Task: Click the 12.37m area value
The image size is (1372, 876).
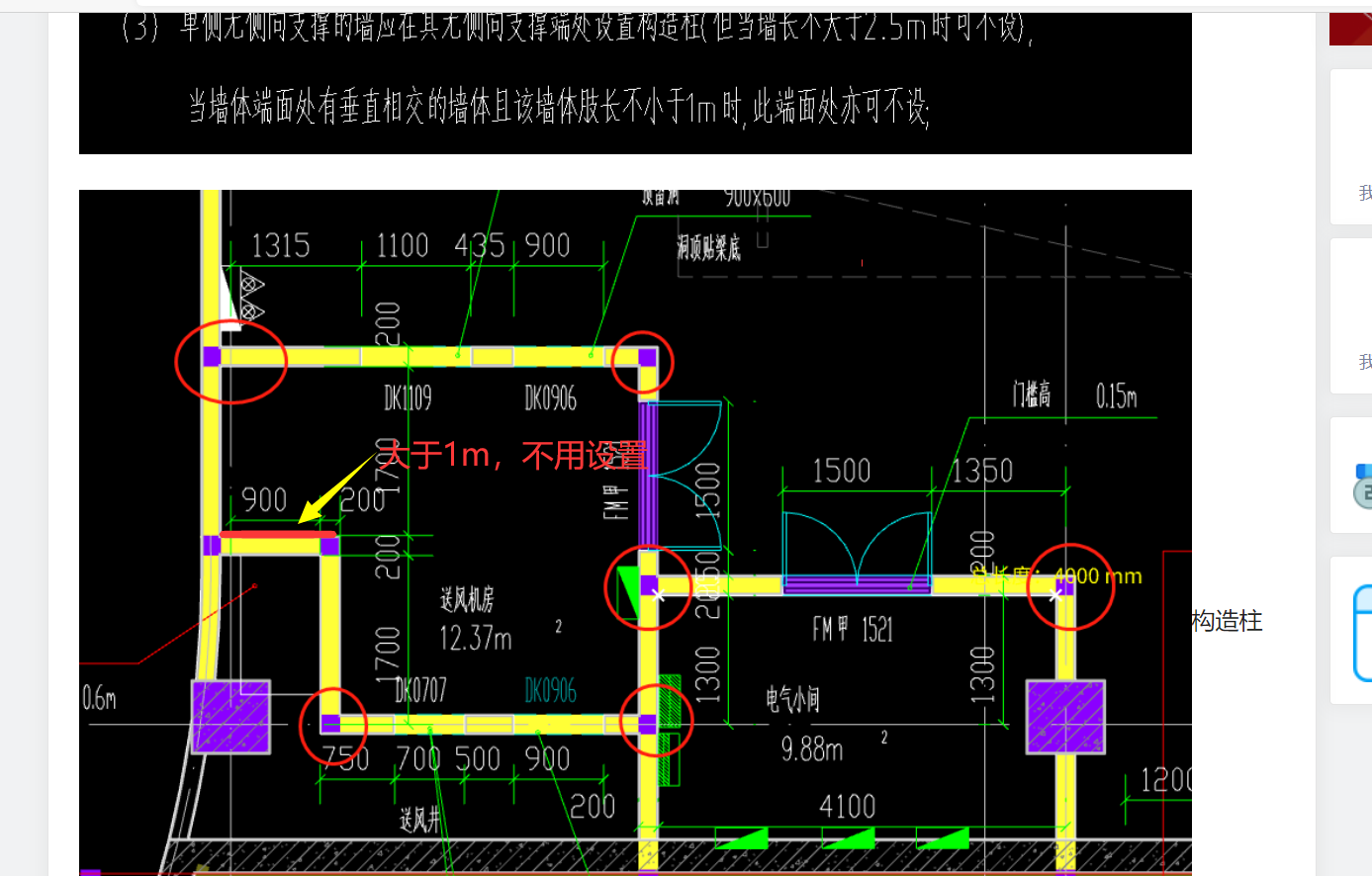Action: 476,639
